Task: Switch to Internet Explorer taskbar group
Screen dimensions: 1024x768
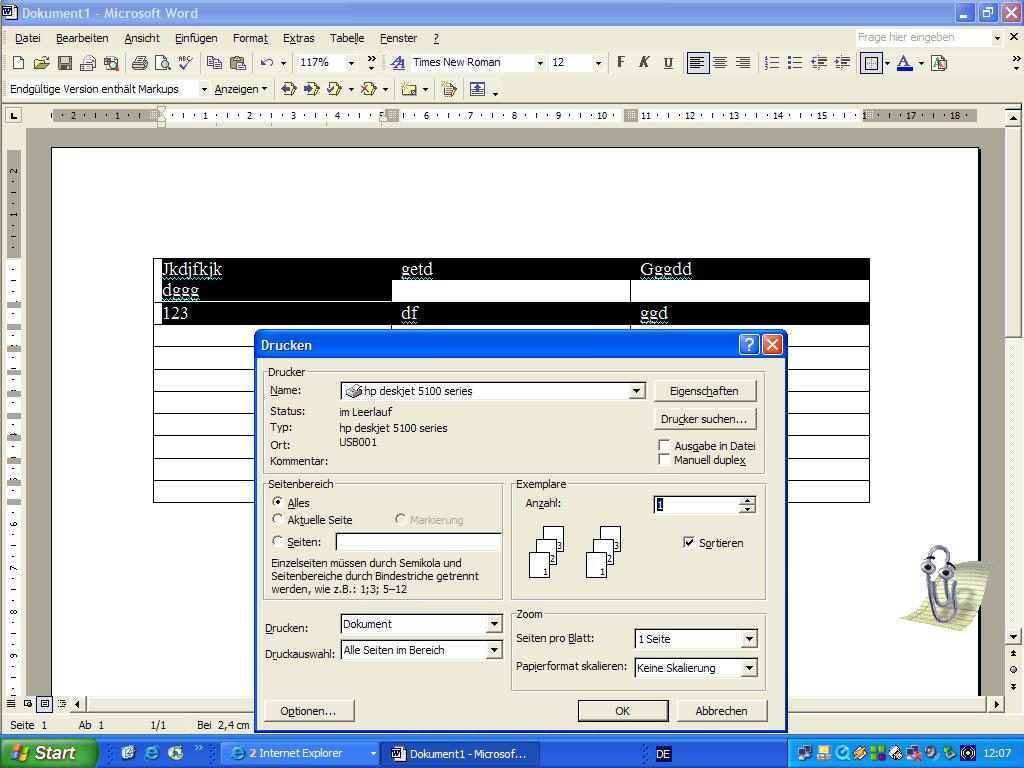Action: click(x=300, y=754)
